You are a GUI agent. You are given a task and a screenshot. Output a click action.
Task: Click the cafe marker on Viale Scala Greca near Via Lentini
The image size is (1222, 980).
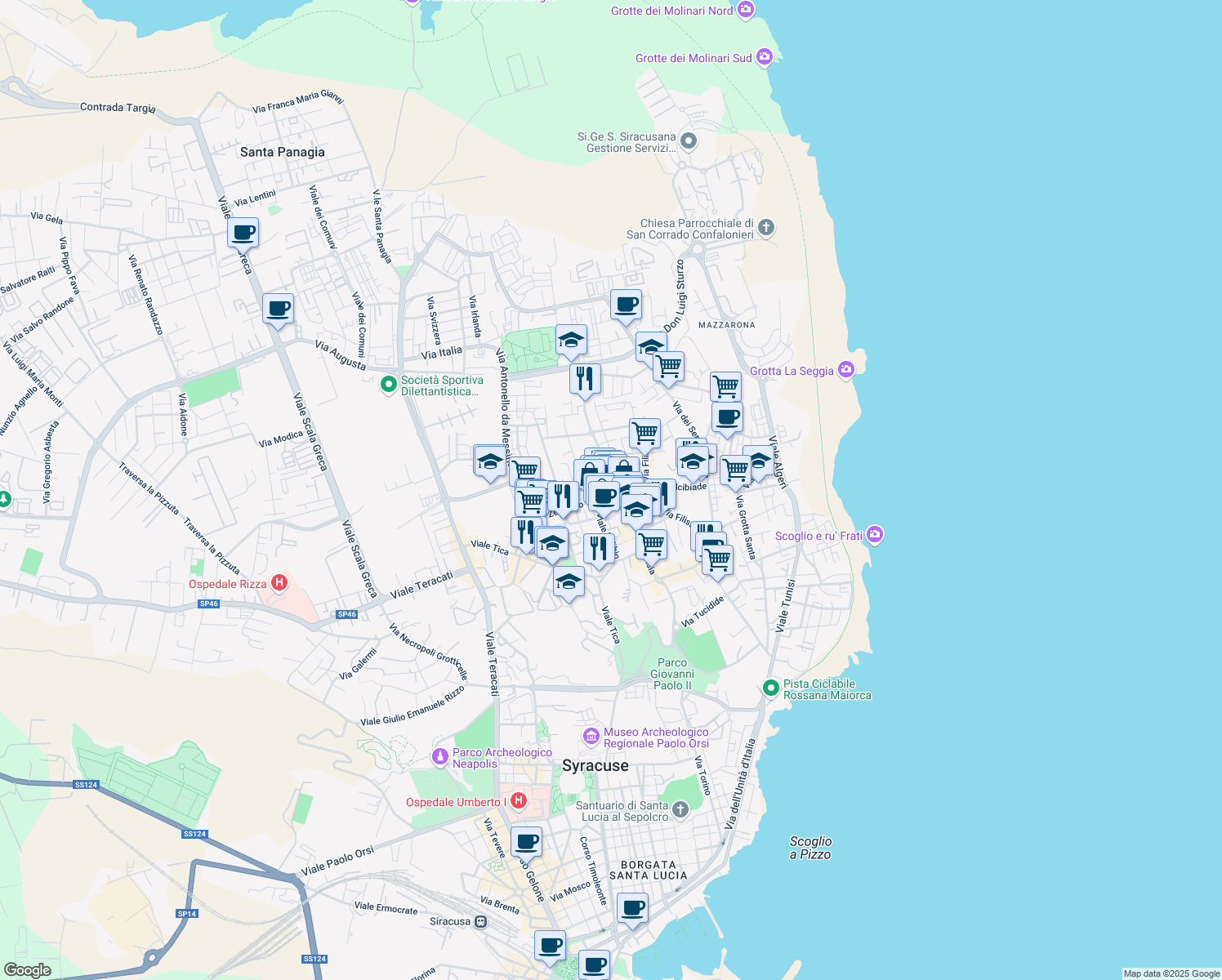point(243,233)
